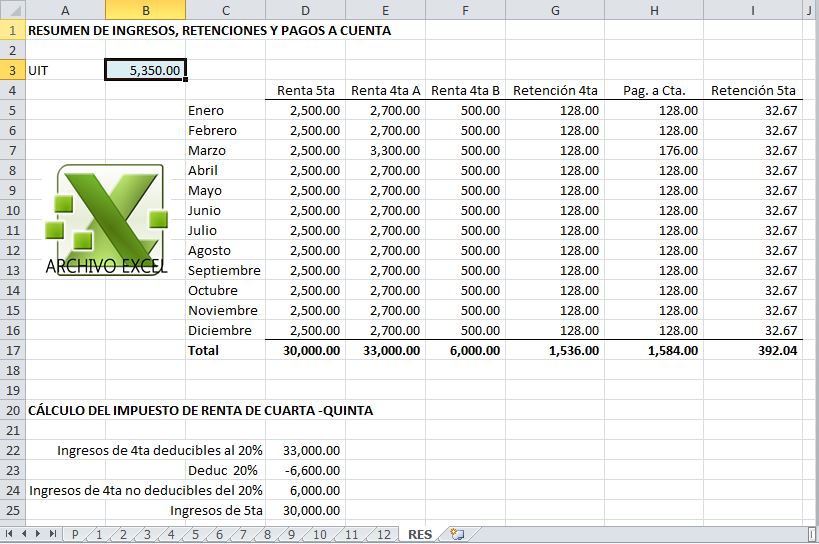819x544 pixels.
Task: Click the 3,300.00 value in Marzo row
Action: (385, 150)
